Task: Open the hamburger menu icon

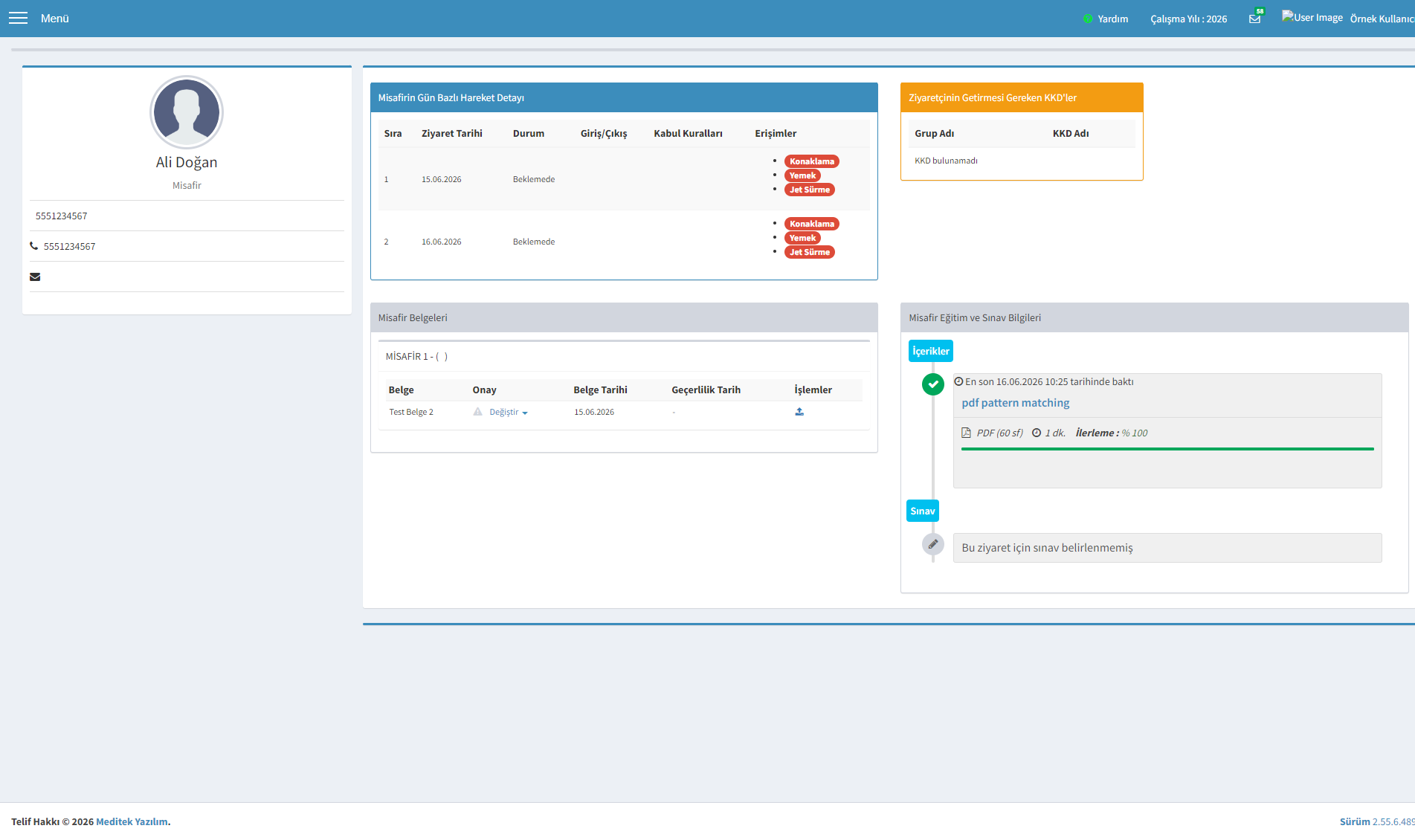Action: (18, 19)
